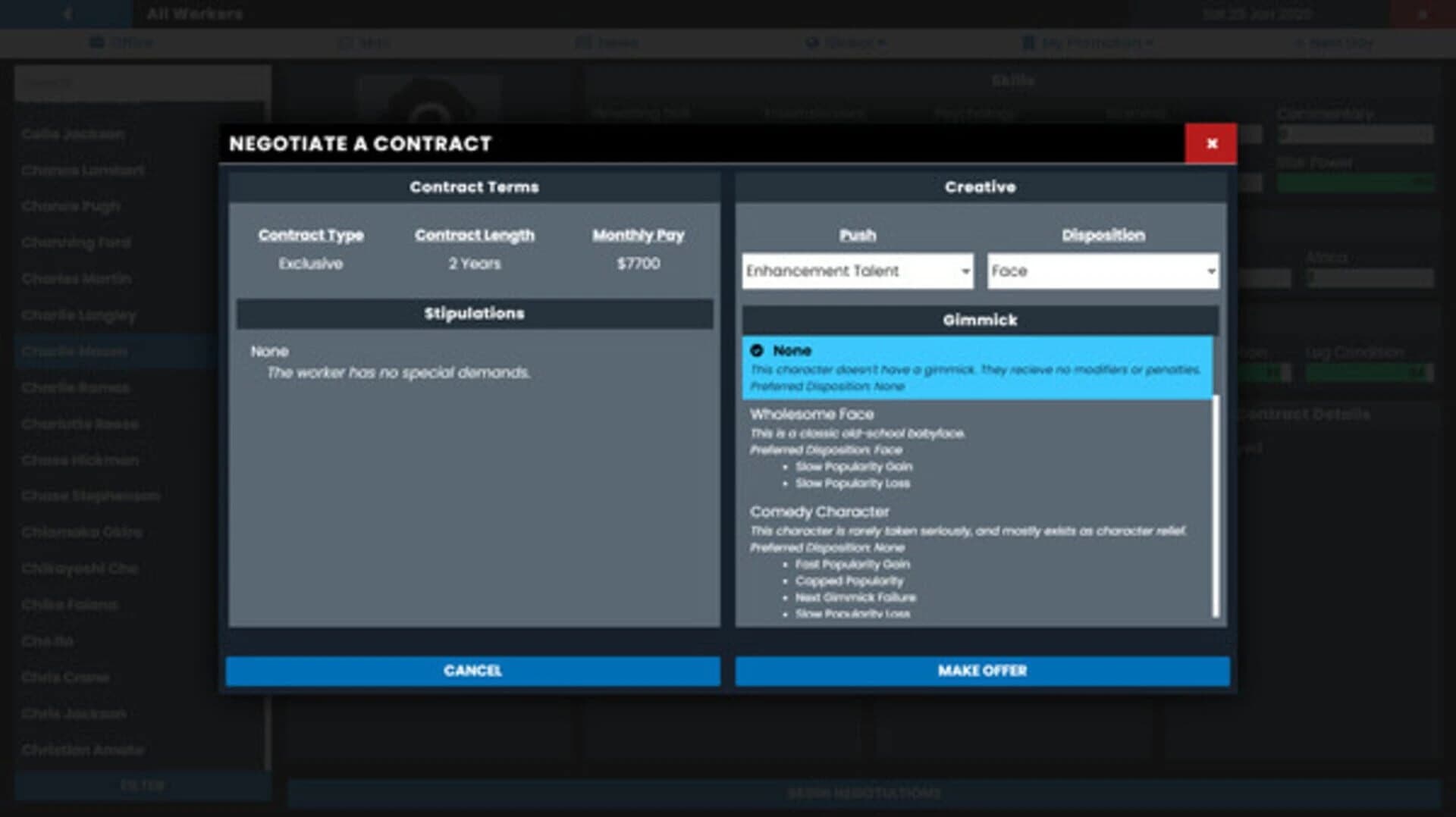Viewport: 1456px width, 817px height.
Task: Click the checkmark icon beside None gimmick
Action: [x=756, y=350]
